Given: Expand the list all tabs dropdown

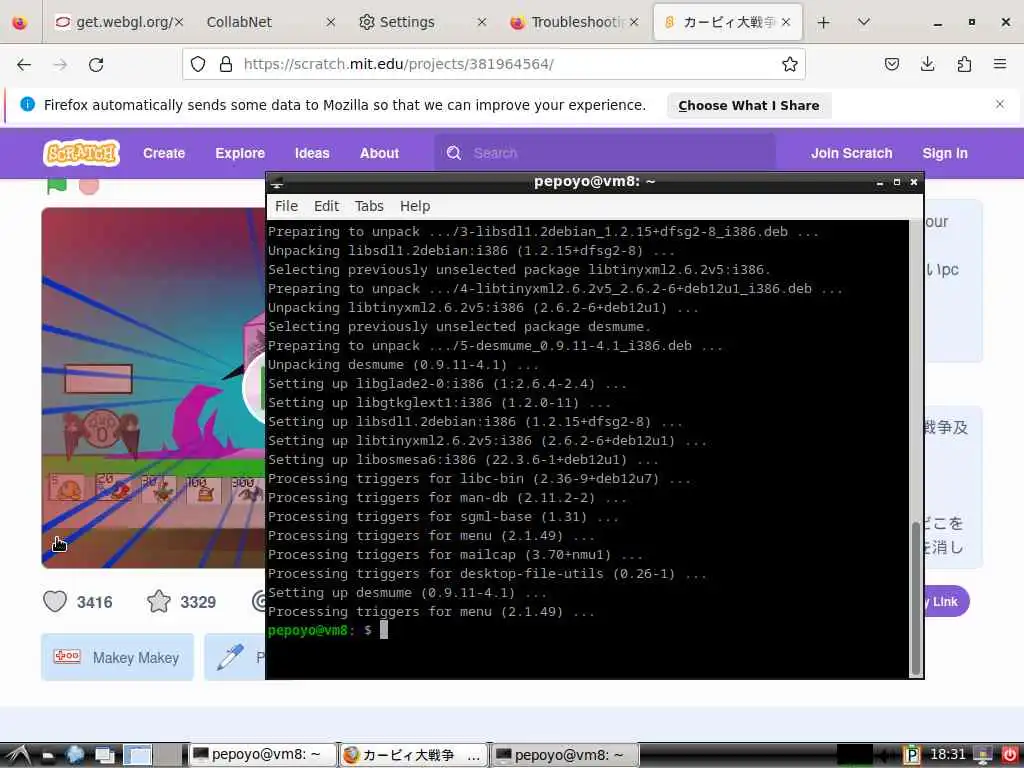Looking at the screenshot, I should (863, 22).
